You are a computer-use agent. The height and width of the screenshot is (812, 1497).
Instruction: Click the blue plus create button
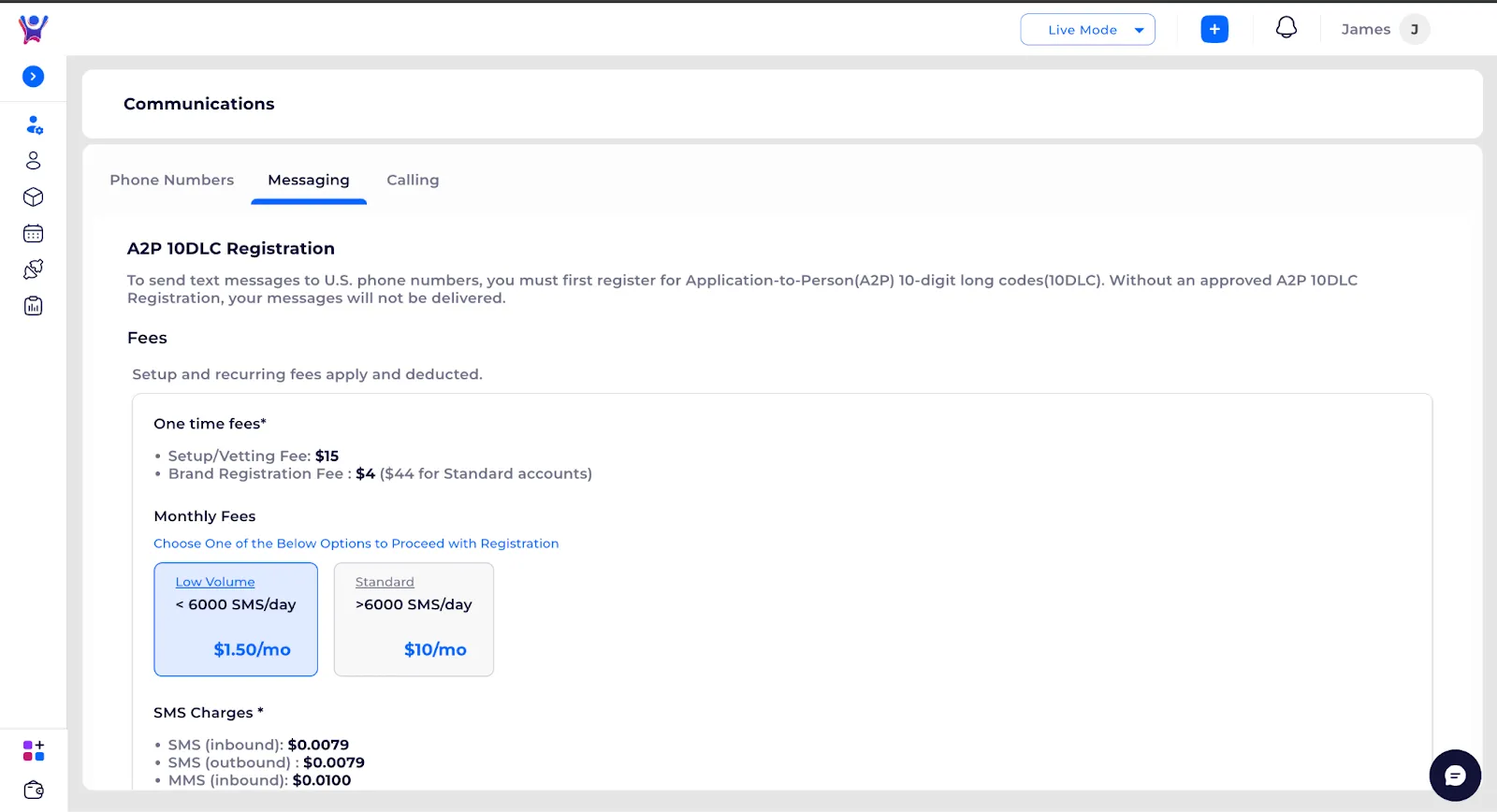pos(1214,29)
